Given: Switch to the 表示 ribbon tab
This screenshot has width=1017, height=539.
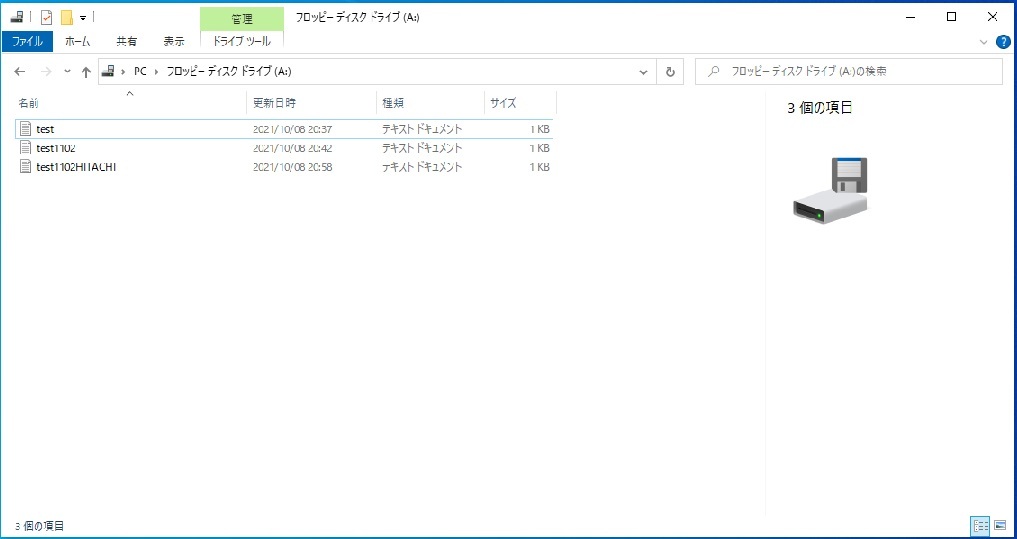Looking at the screenshot, I should click(174, 41).
